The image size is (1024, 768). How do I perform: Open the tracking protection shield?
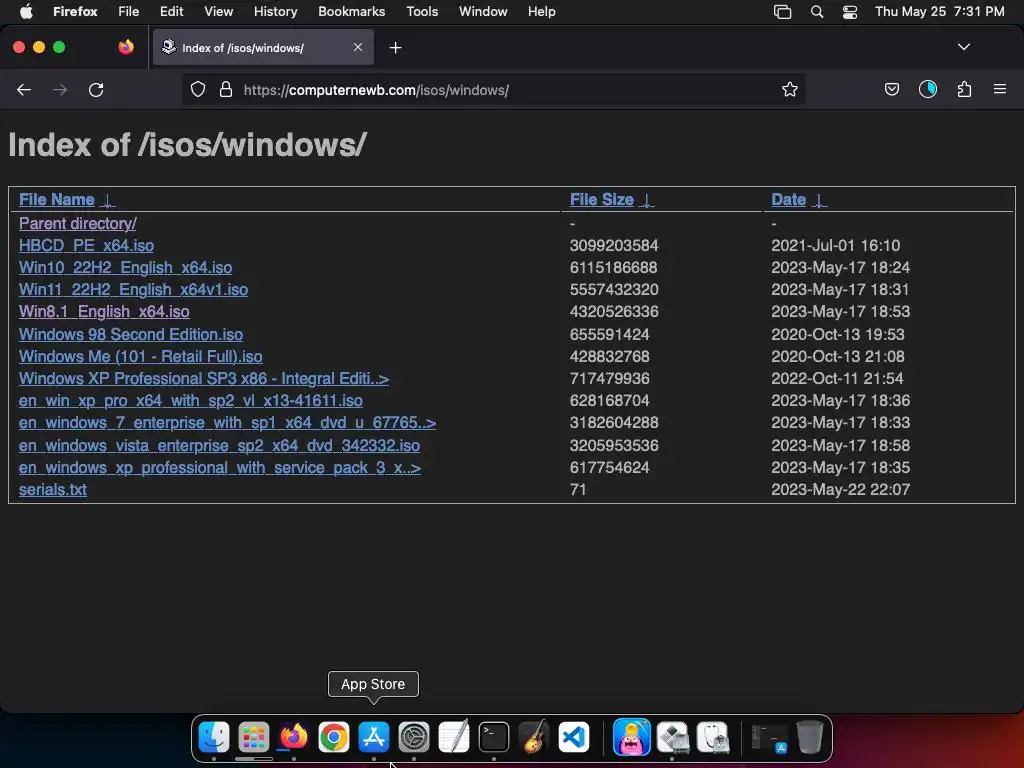pos(198,89)
